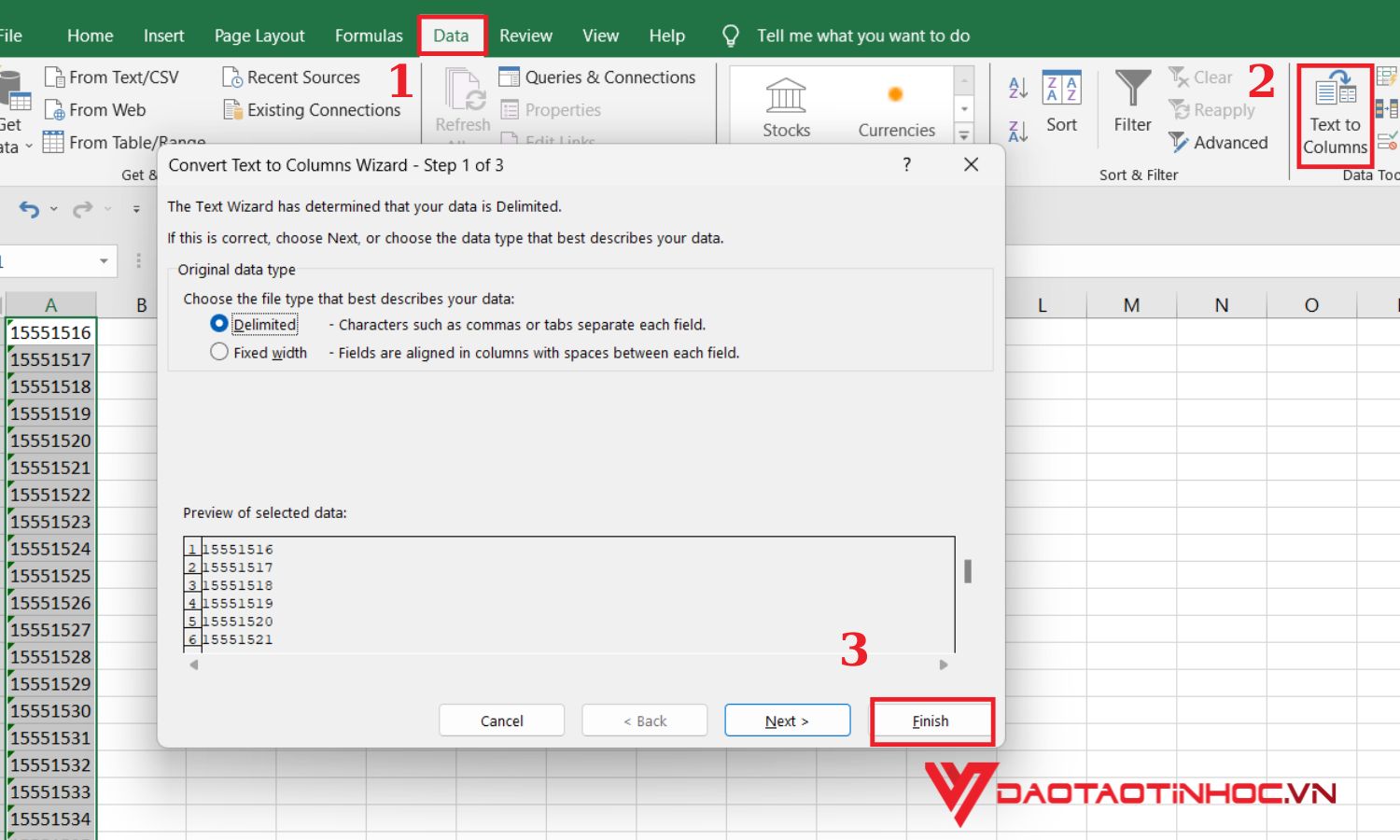Open the Formulas tab
The height and width of the screenshot is (840, 1400).
(x=369, y=36)
